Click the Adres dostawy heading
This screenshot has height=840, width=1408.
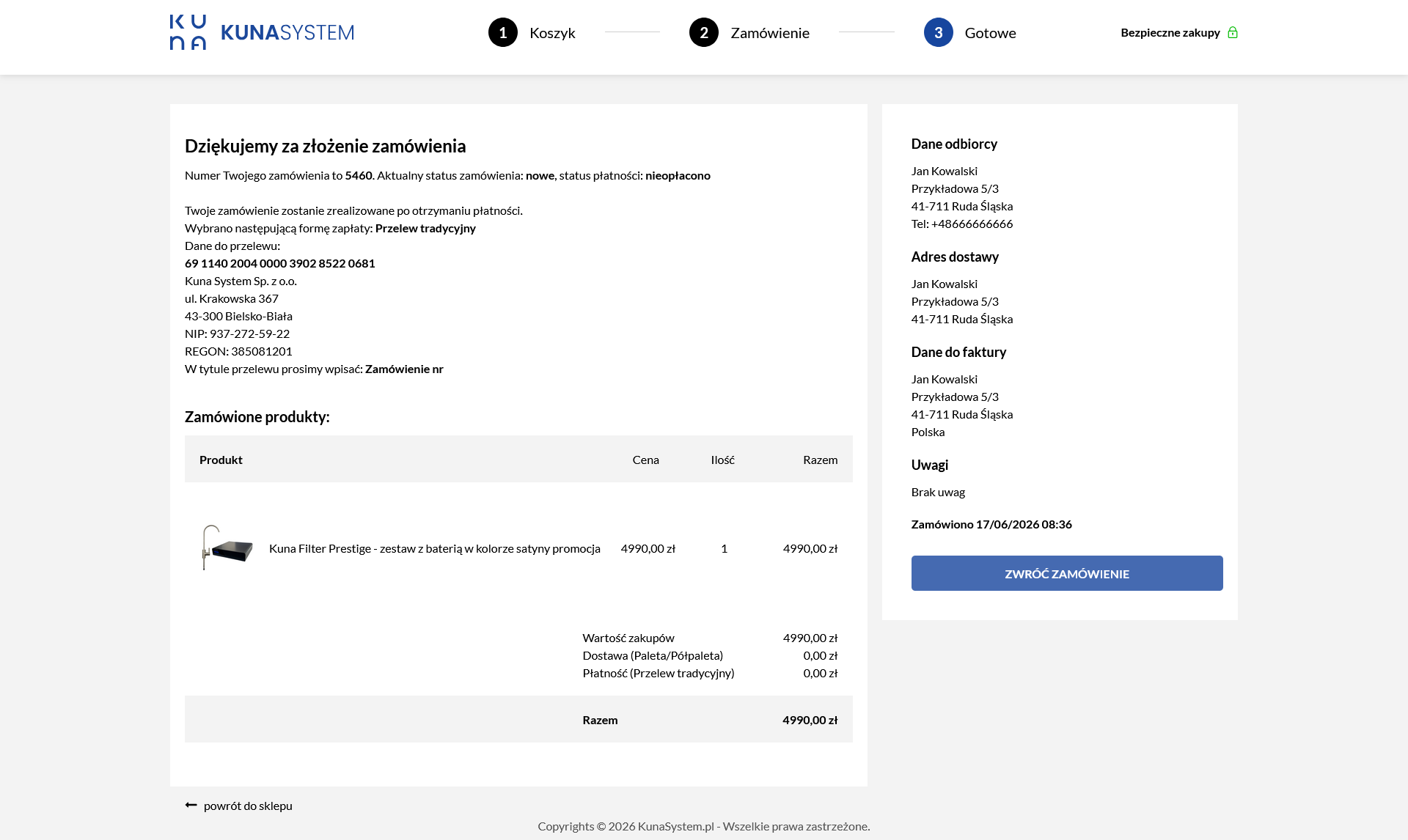coord(955,257)
